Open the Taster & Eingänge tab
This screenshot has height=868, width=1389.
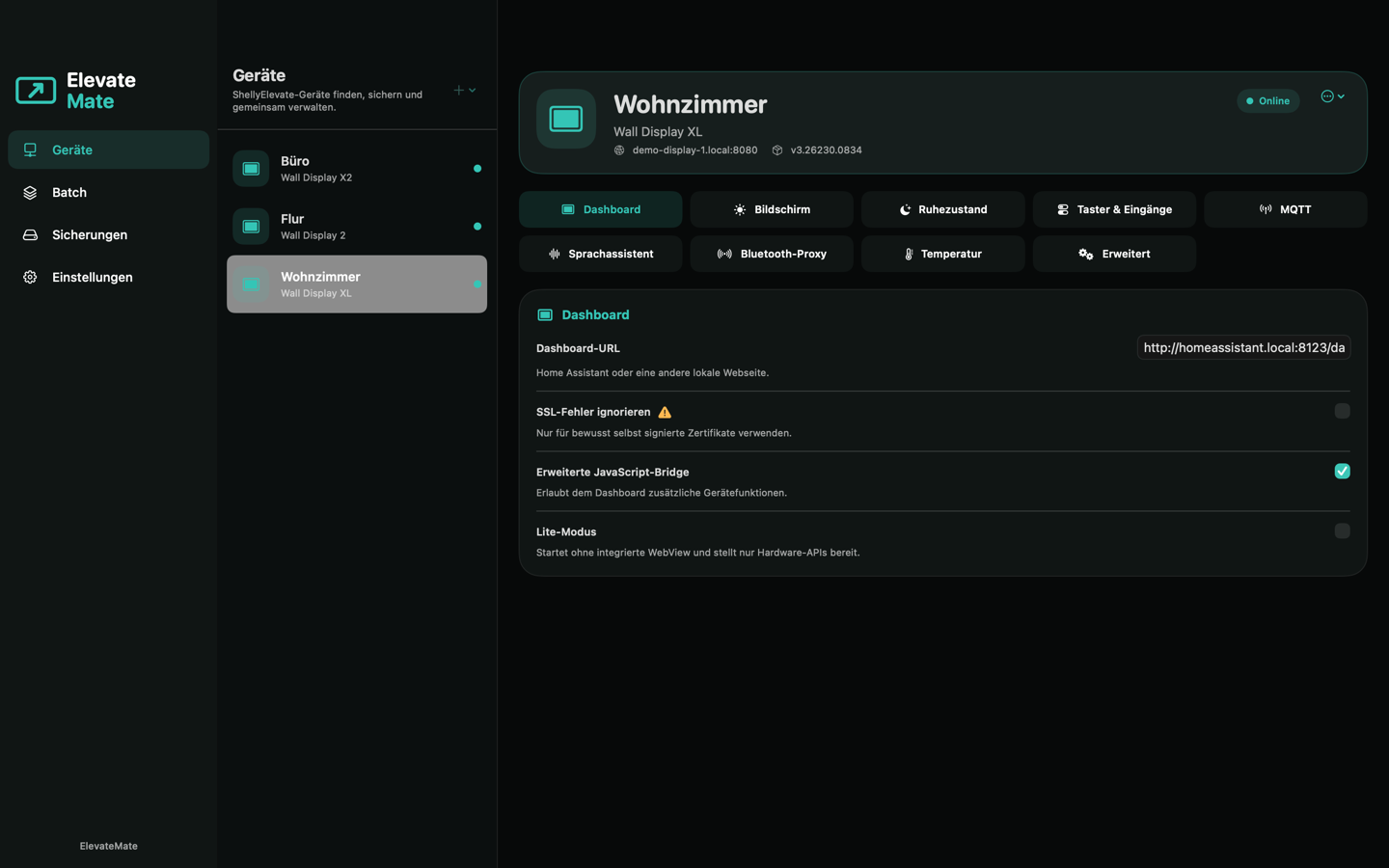pyautogui.click(x=1114, y=209)
